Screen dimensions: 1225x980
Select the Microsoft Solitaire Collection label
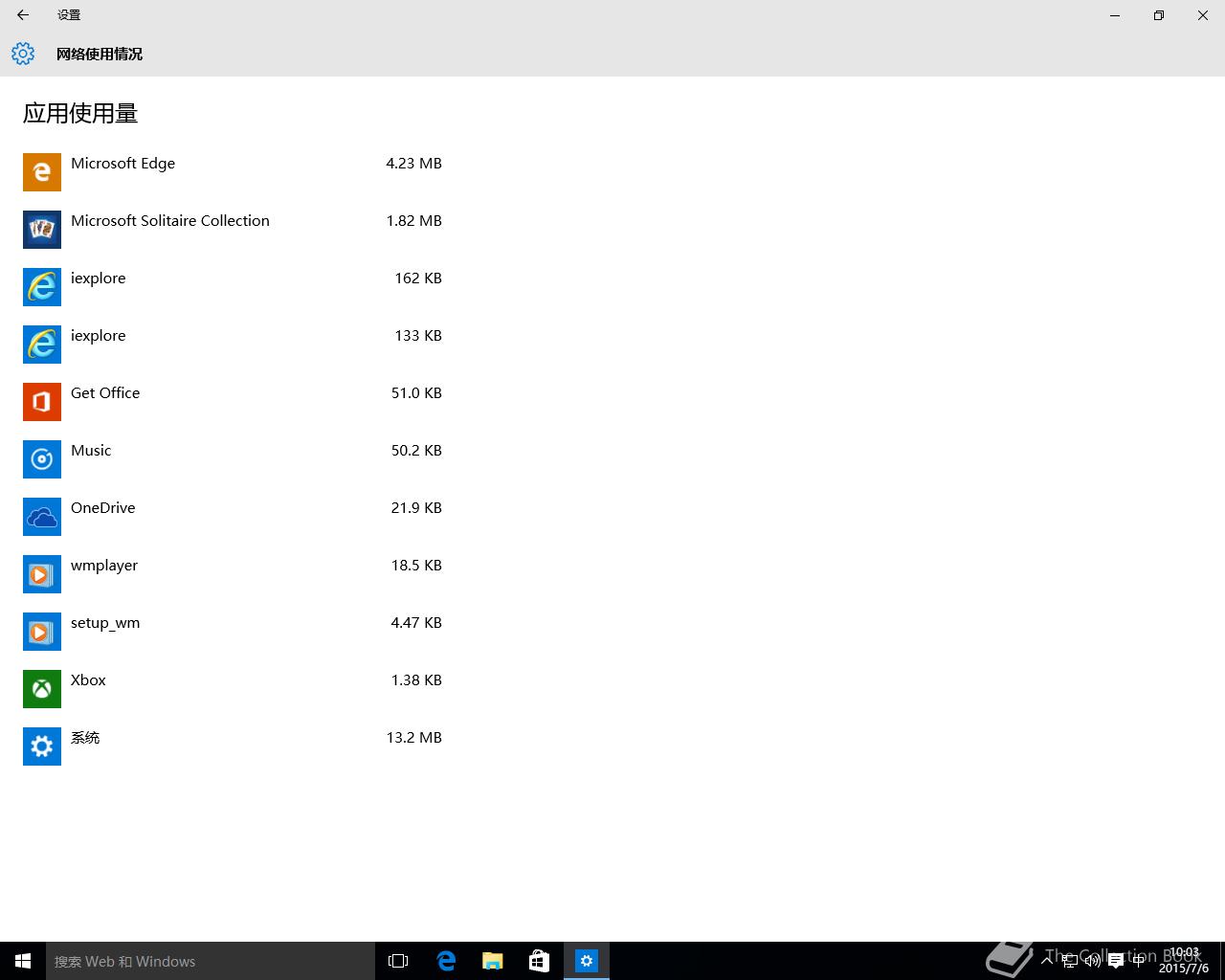coord(170,221)
